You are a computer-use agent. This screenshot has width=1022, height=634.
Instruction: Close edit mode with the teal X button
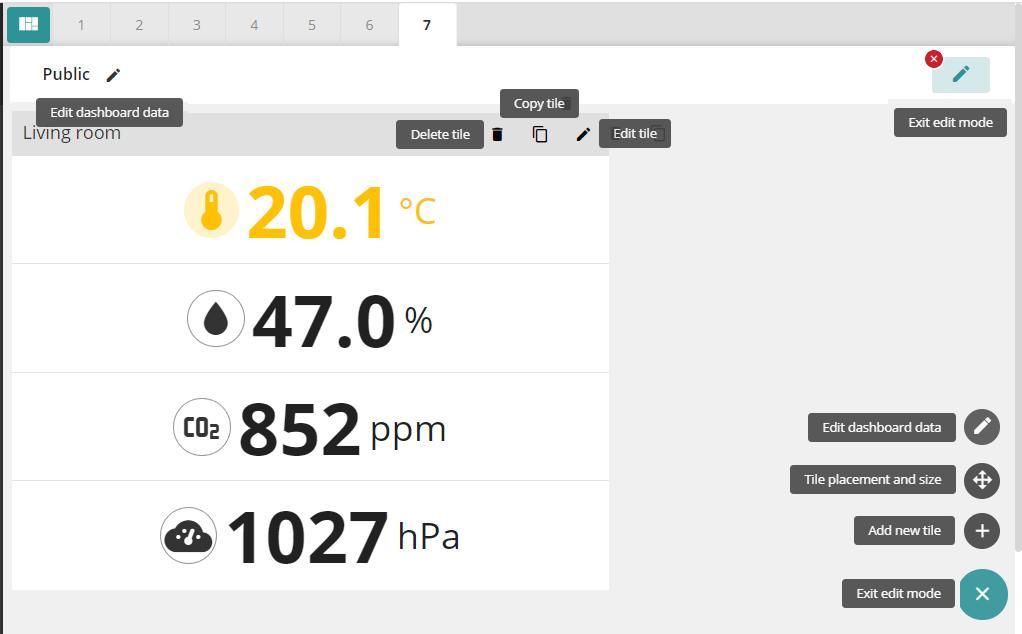coord(982,594)
